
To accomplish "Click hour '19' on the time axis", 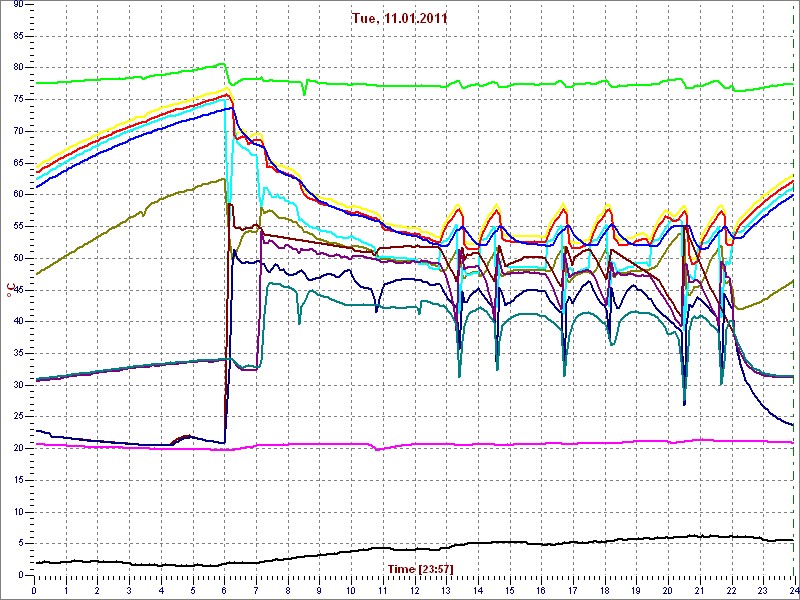I will (x=636, y=590).
